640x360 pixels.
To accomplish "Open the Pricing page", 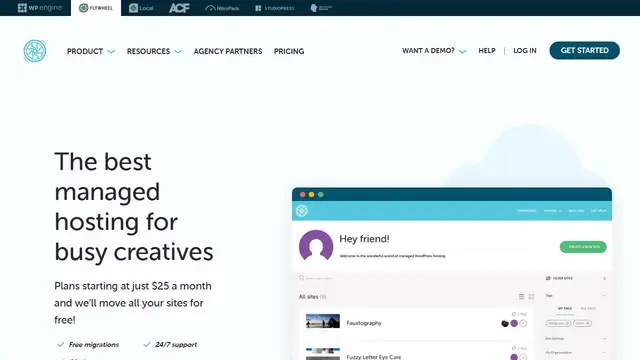I will (x=289, y=51).
